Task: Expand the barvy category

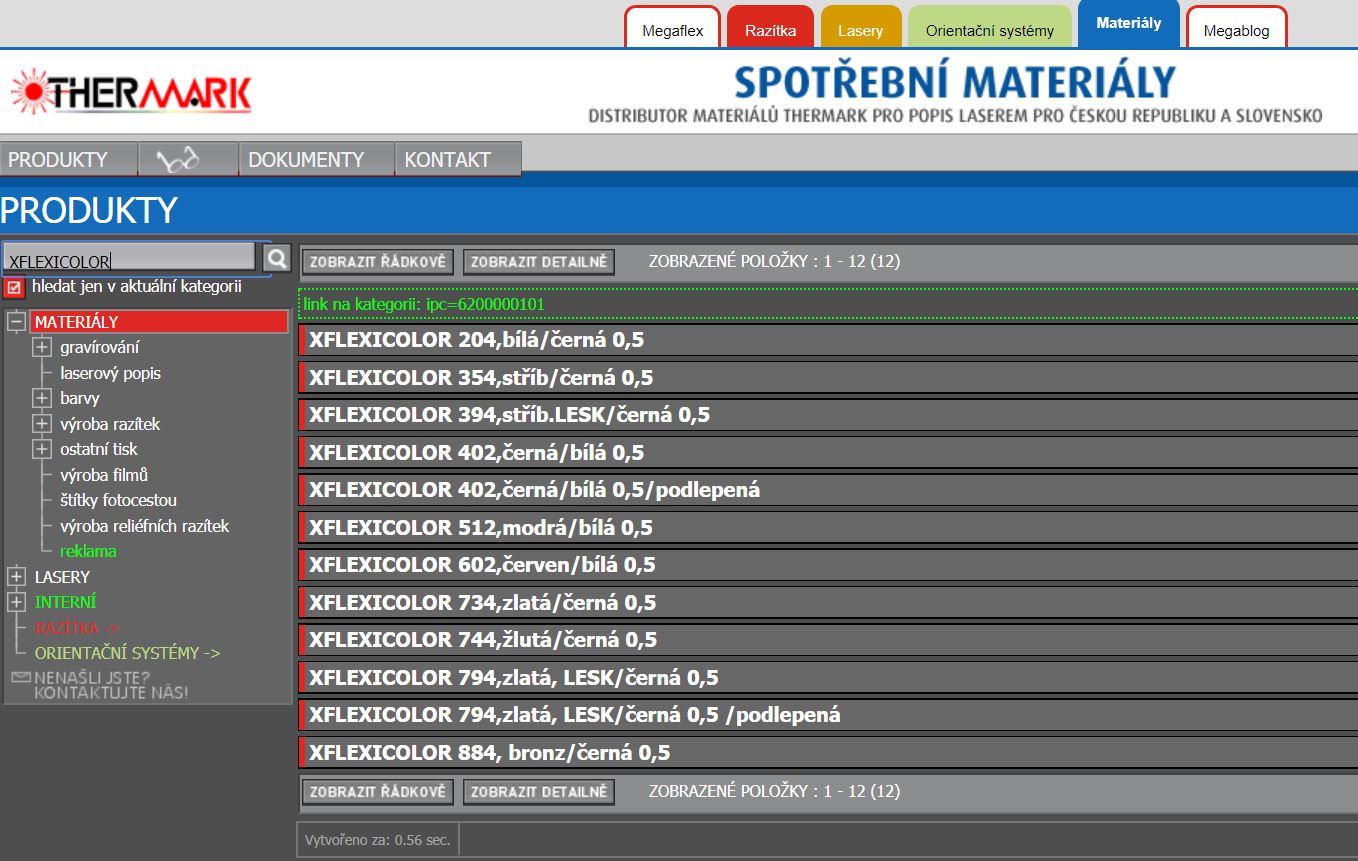Action: (x=42, y=398)
